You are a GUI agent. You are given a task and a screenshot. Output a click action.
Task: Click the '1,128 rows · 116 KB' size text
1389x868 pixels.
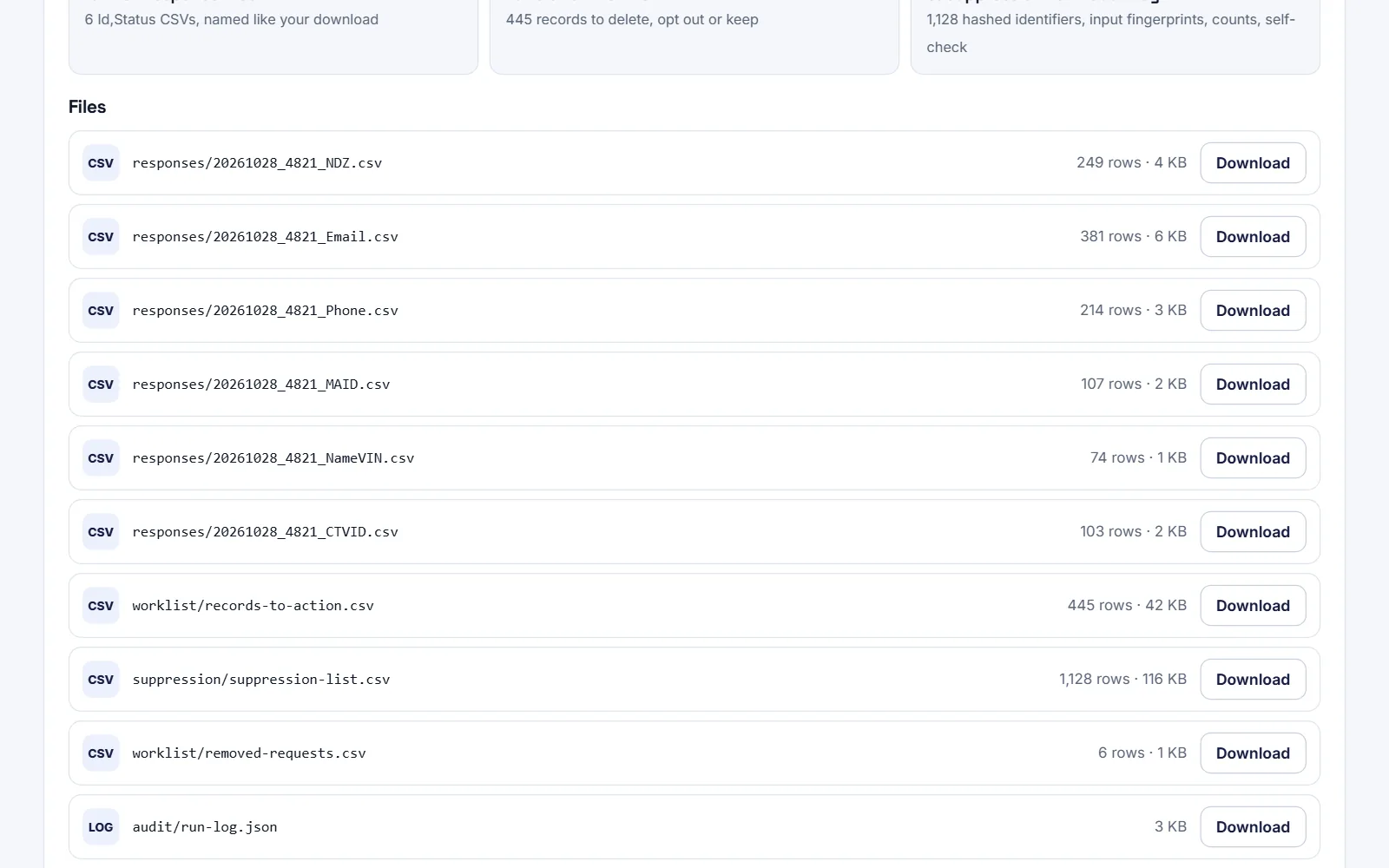(1122, 679)
